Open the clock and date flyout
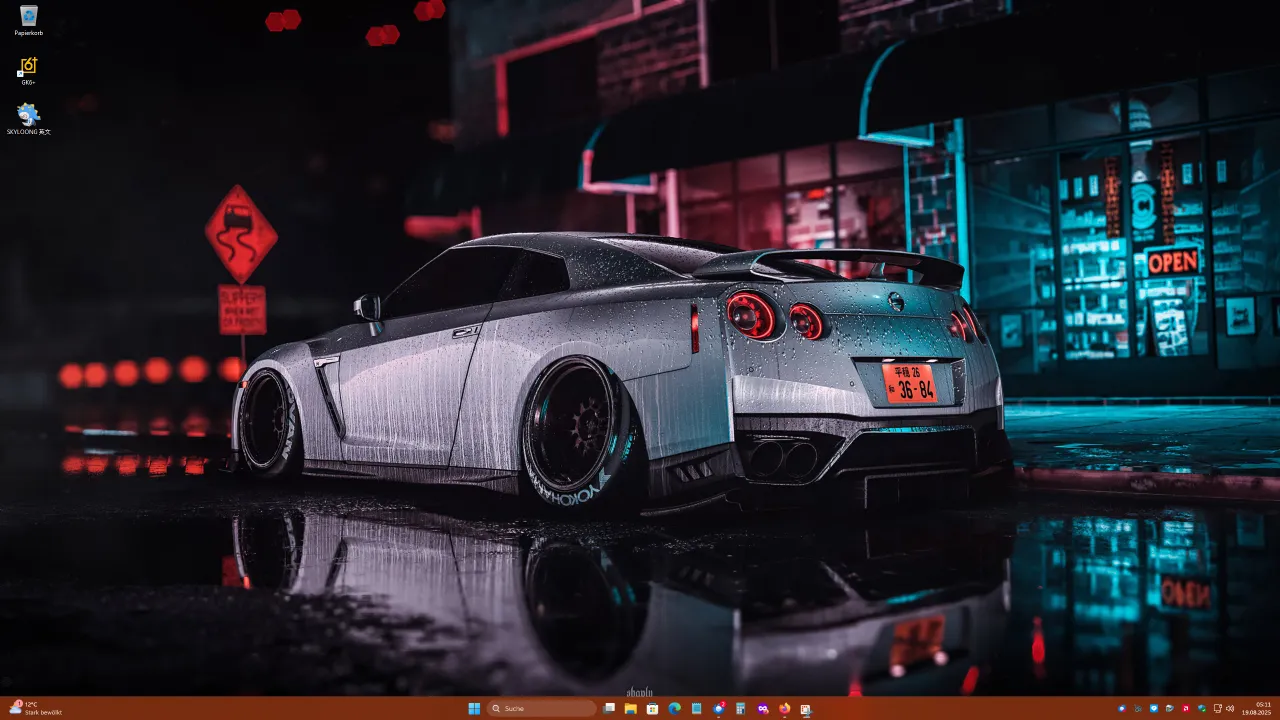The image size is (1280, 720). 1258,708
